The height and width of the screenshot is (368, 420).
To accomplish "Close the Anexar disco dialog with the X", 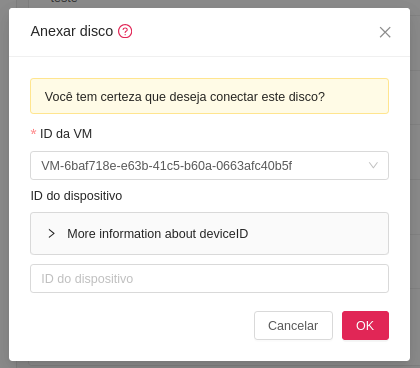I will click(x=385, y=32).
